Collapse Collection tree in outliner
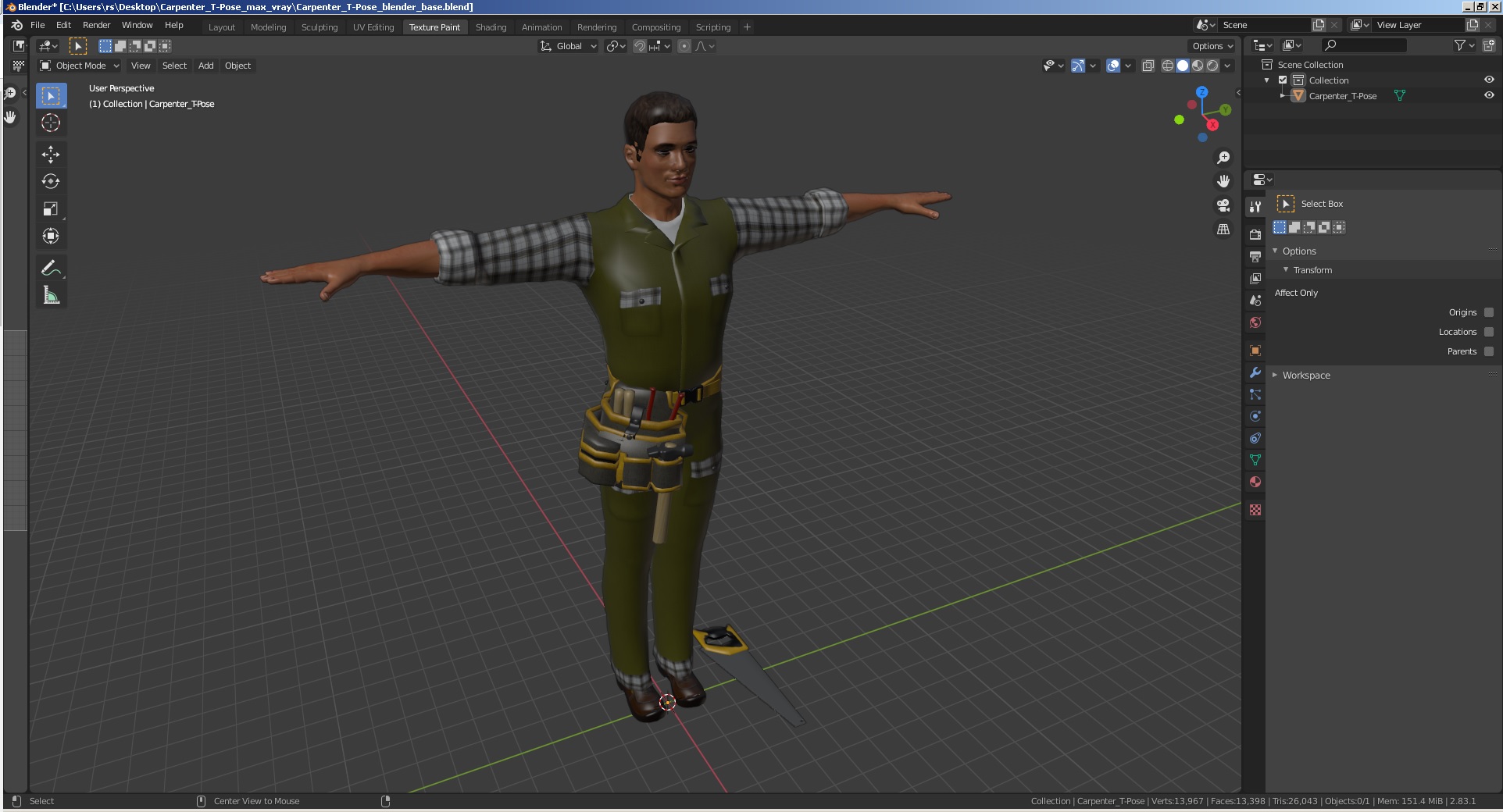This screenshot has height=812, width=1503. 1267,80
